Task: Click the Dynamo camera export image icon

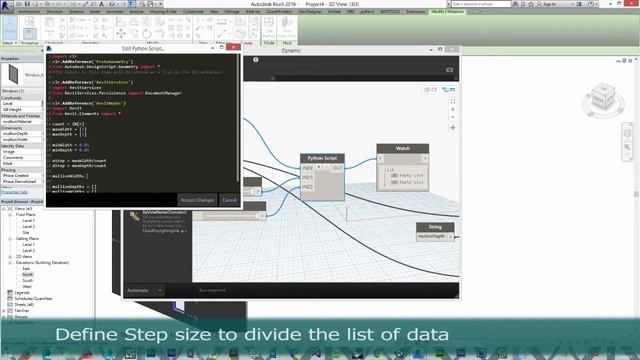Action: click(449, 70)
